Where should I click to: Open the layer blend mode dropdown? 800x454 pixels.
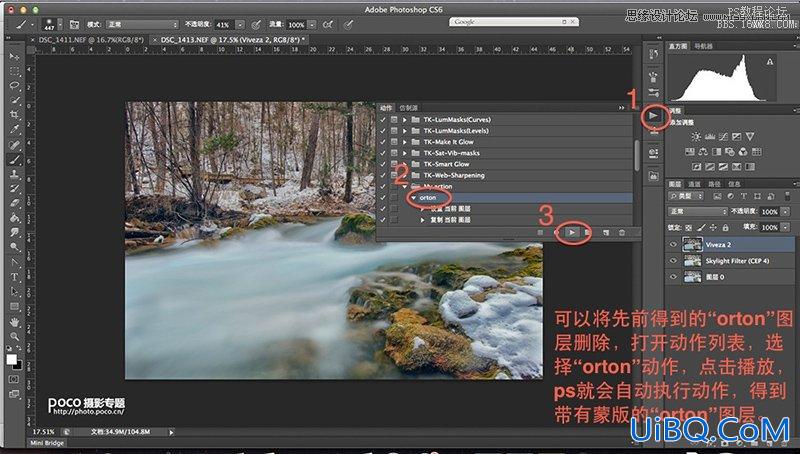click(x=697, y=211)
